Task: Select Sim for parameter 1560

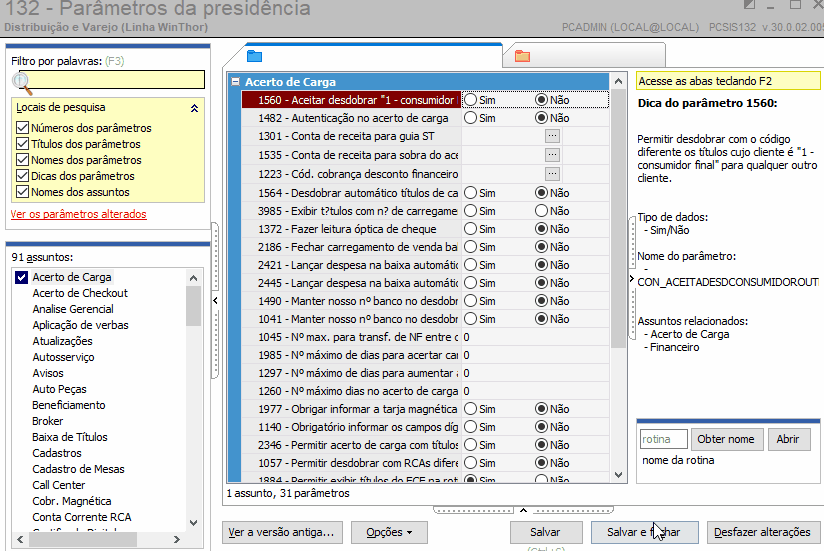Action: point(470,100)
